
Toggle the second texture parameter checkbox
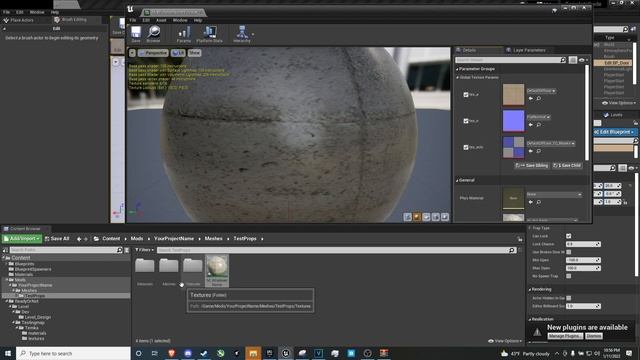(466, 121)
